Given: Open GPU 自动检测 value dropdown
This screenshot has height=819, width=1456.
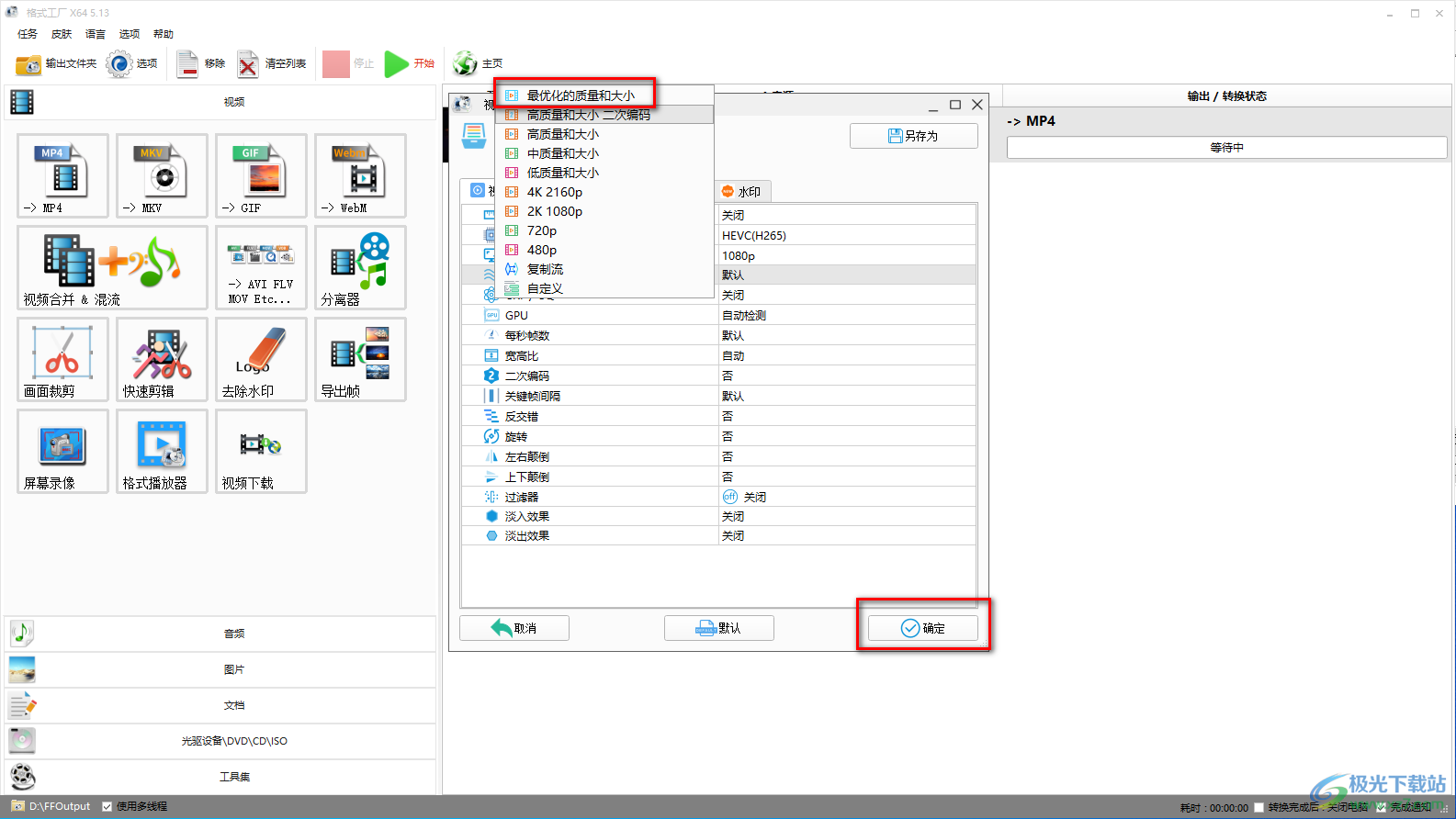Looking at the screenshot, I should (846, 315).
